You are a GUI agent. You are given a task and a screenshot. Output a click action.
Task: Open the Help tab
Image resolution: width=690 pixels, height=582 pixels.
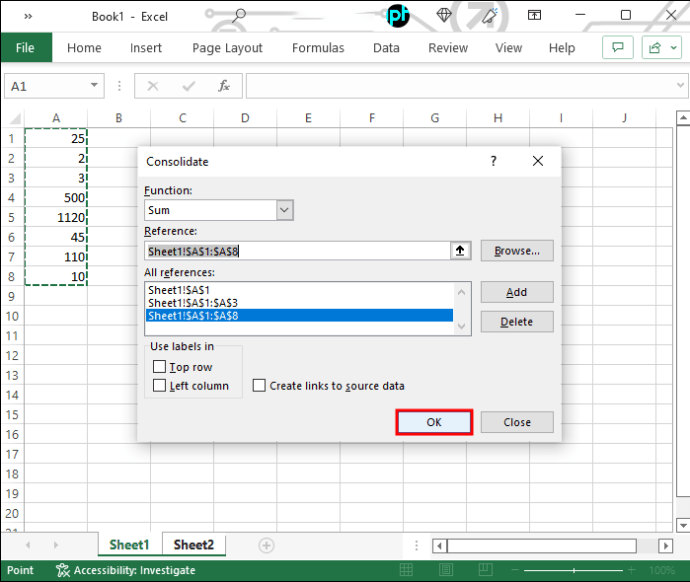point(562,48)
